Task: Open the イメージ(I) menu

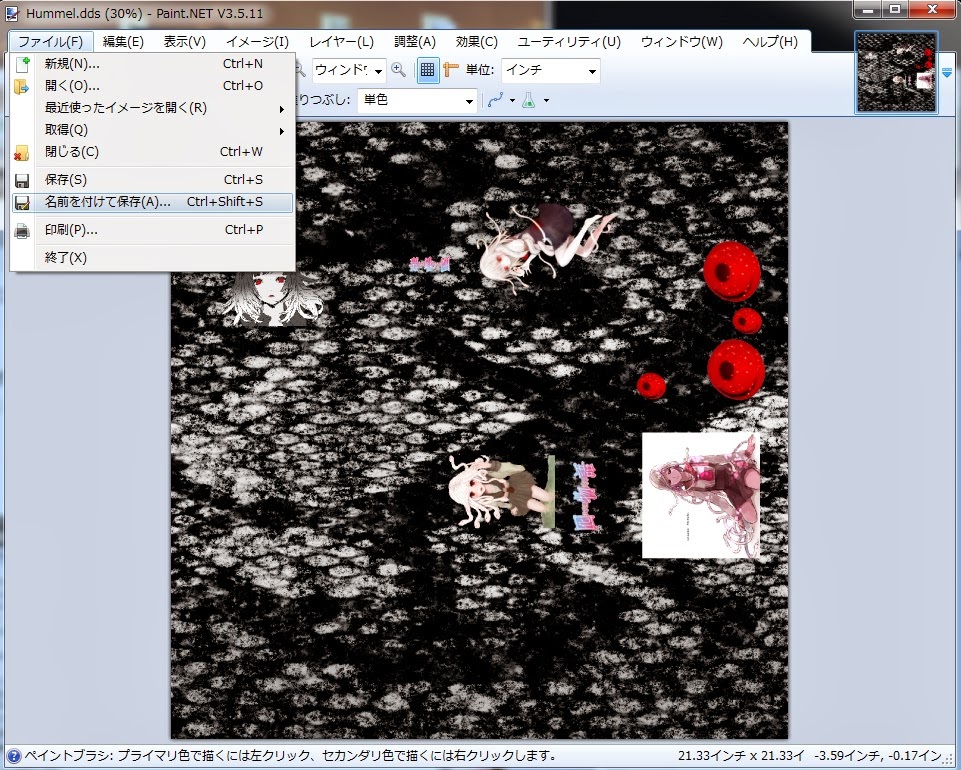Action: 257,42
